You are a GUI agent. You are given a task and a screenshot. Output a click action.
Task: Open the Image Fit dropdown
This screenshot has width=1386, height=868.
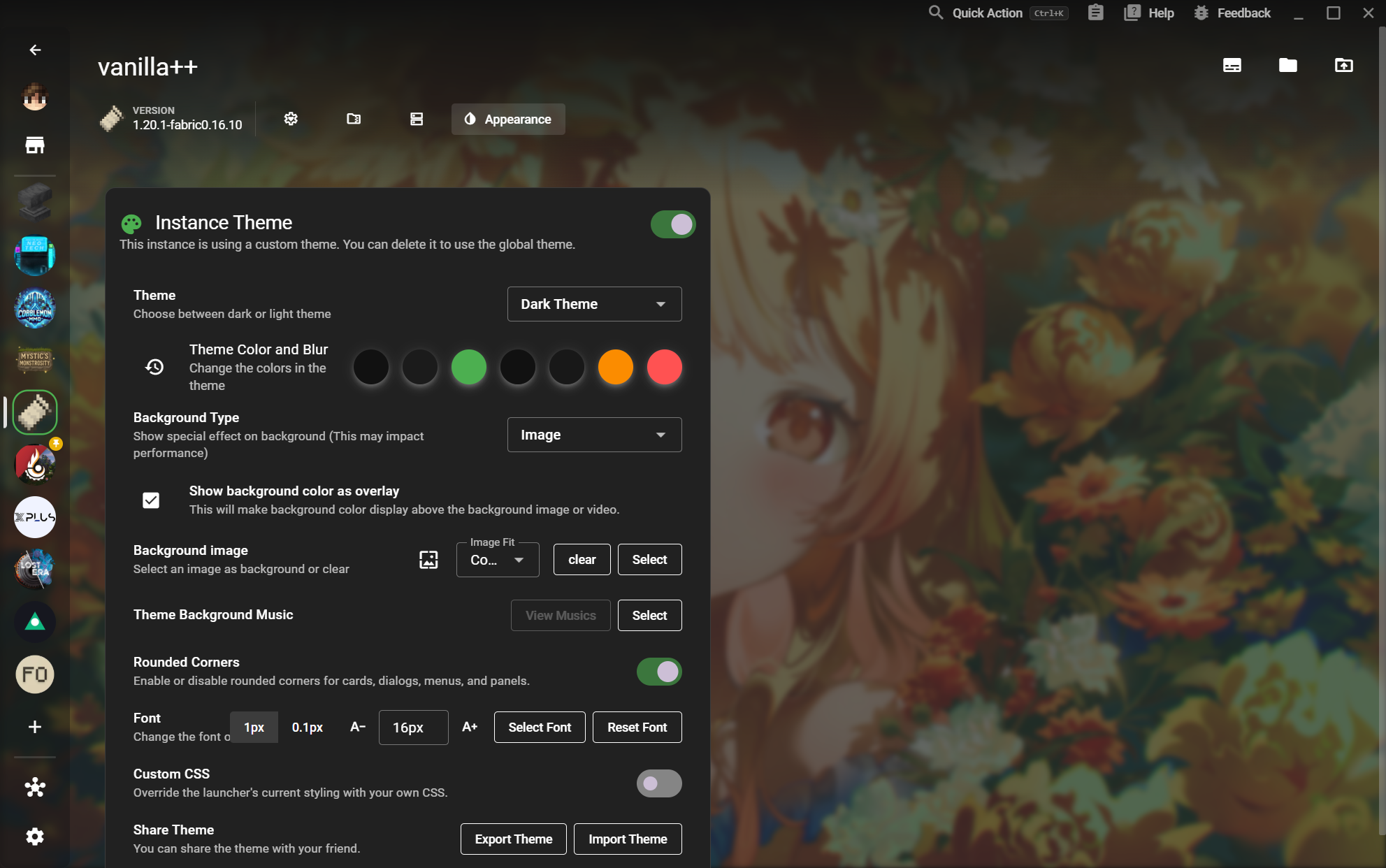click(x=498, y=560)
